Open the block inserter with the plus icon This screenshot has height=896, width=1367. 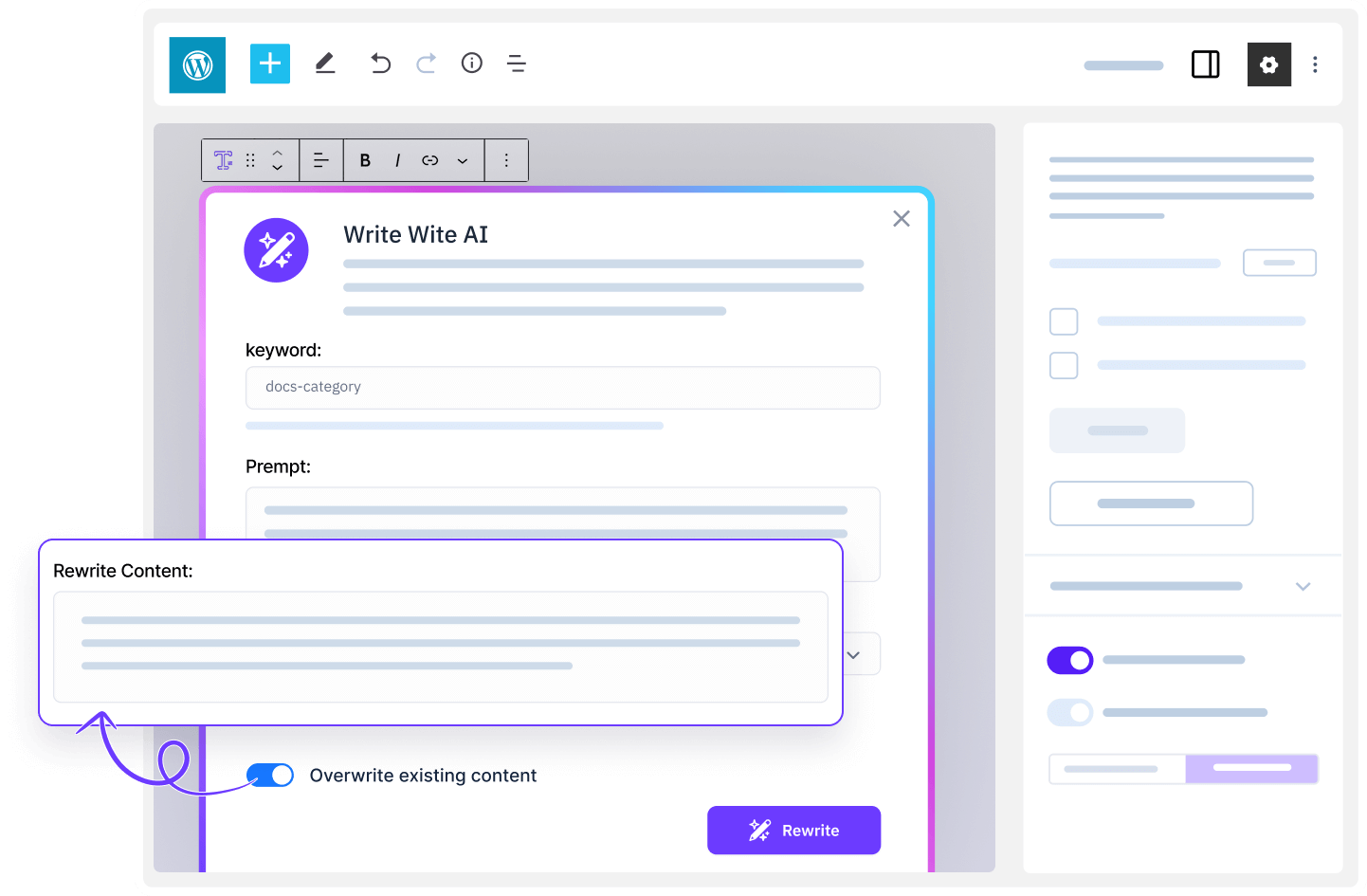click(x=270, y=64)
